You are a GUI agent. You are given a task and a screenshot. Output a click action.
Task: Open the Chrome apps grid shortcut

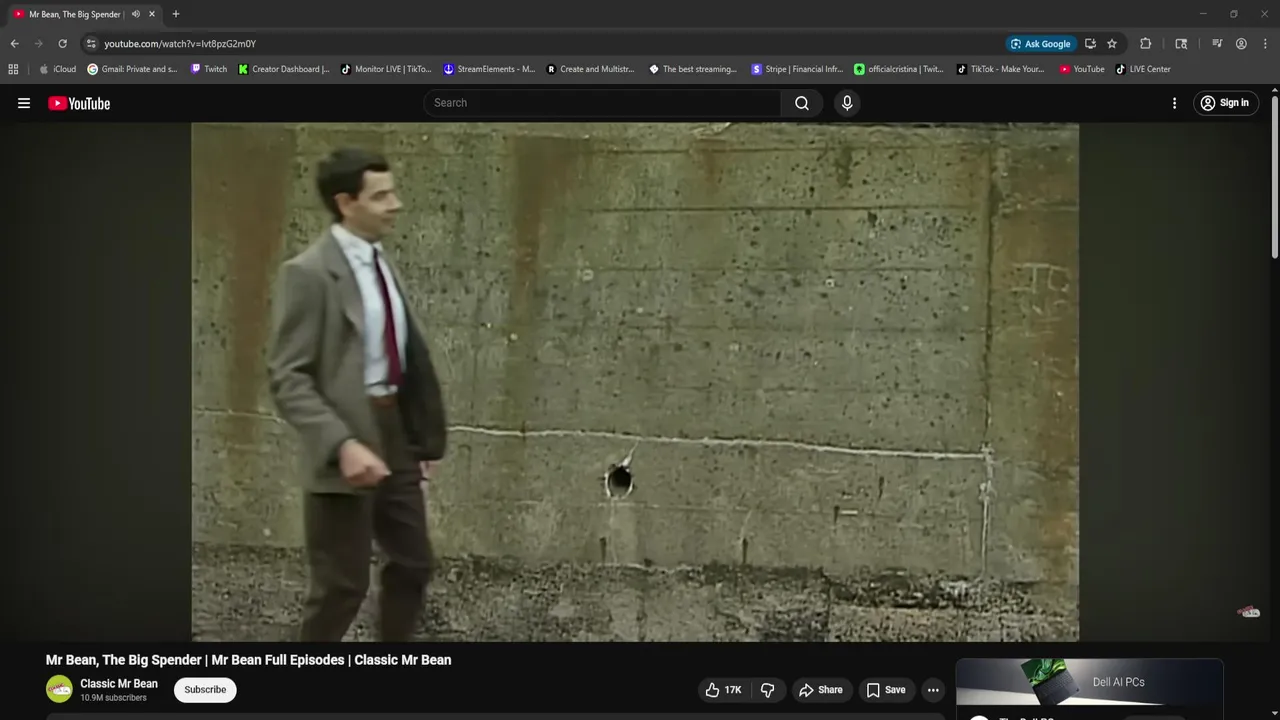pos(13,69)
